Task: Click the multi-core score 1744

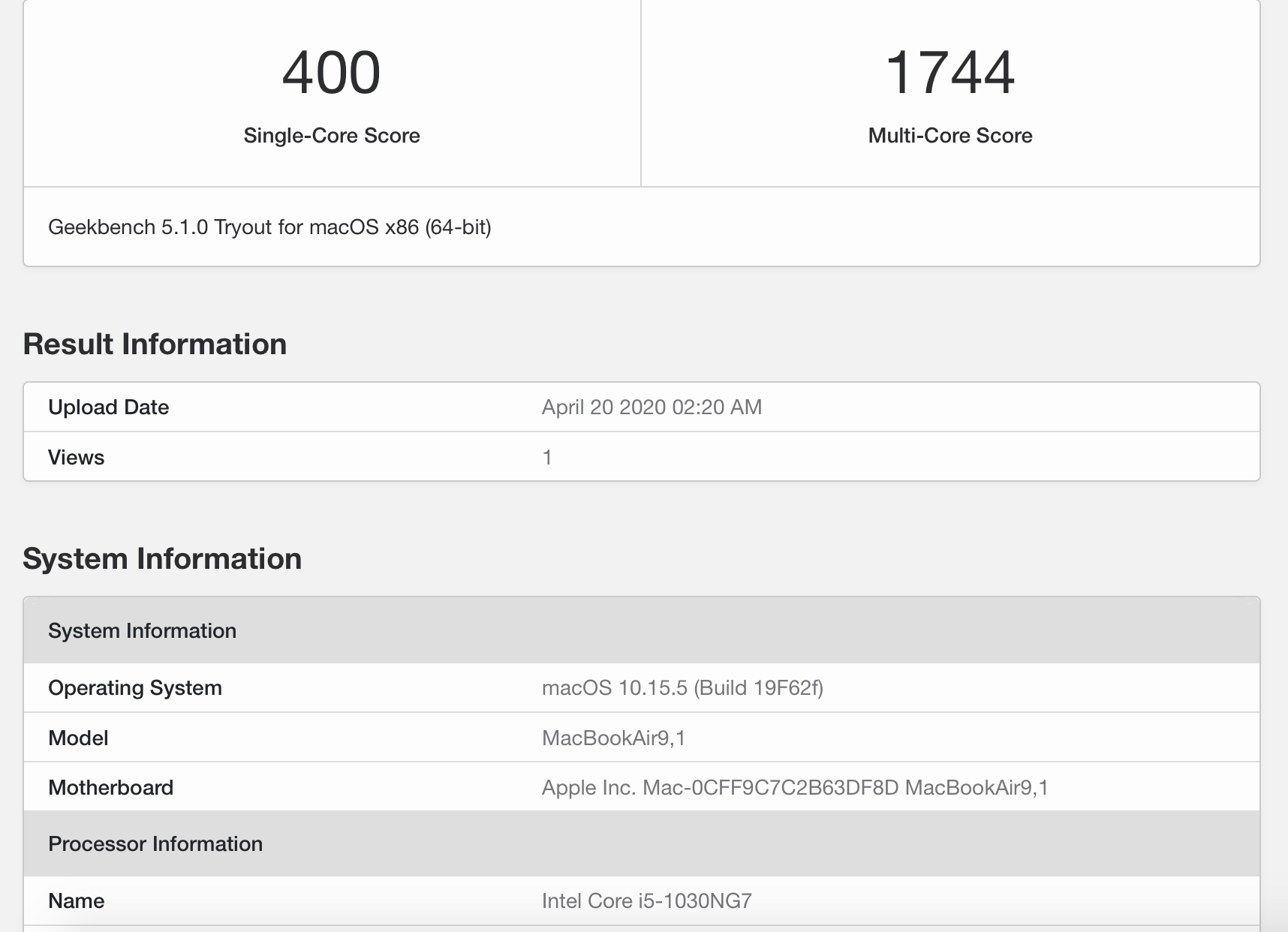Action: (x=950, y=73)
